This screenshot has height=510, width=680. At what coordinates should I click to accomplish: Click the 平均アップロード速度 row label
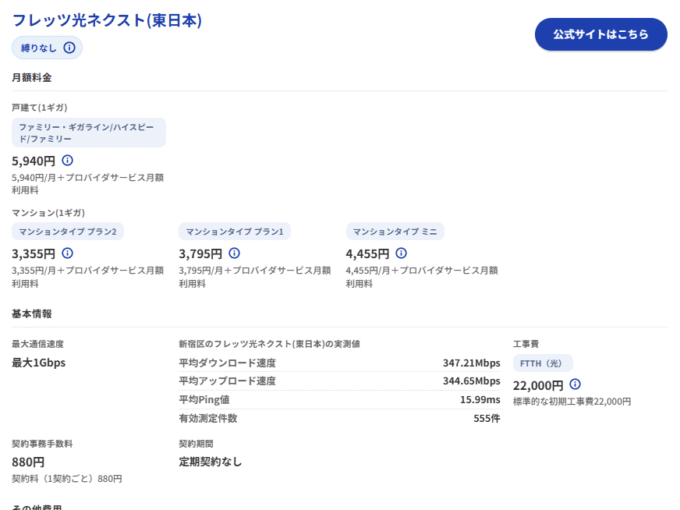(x=227, y=381)
